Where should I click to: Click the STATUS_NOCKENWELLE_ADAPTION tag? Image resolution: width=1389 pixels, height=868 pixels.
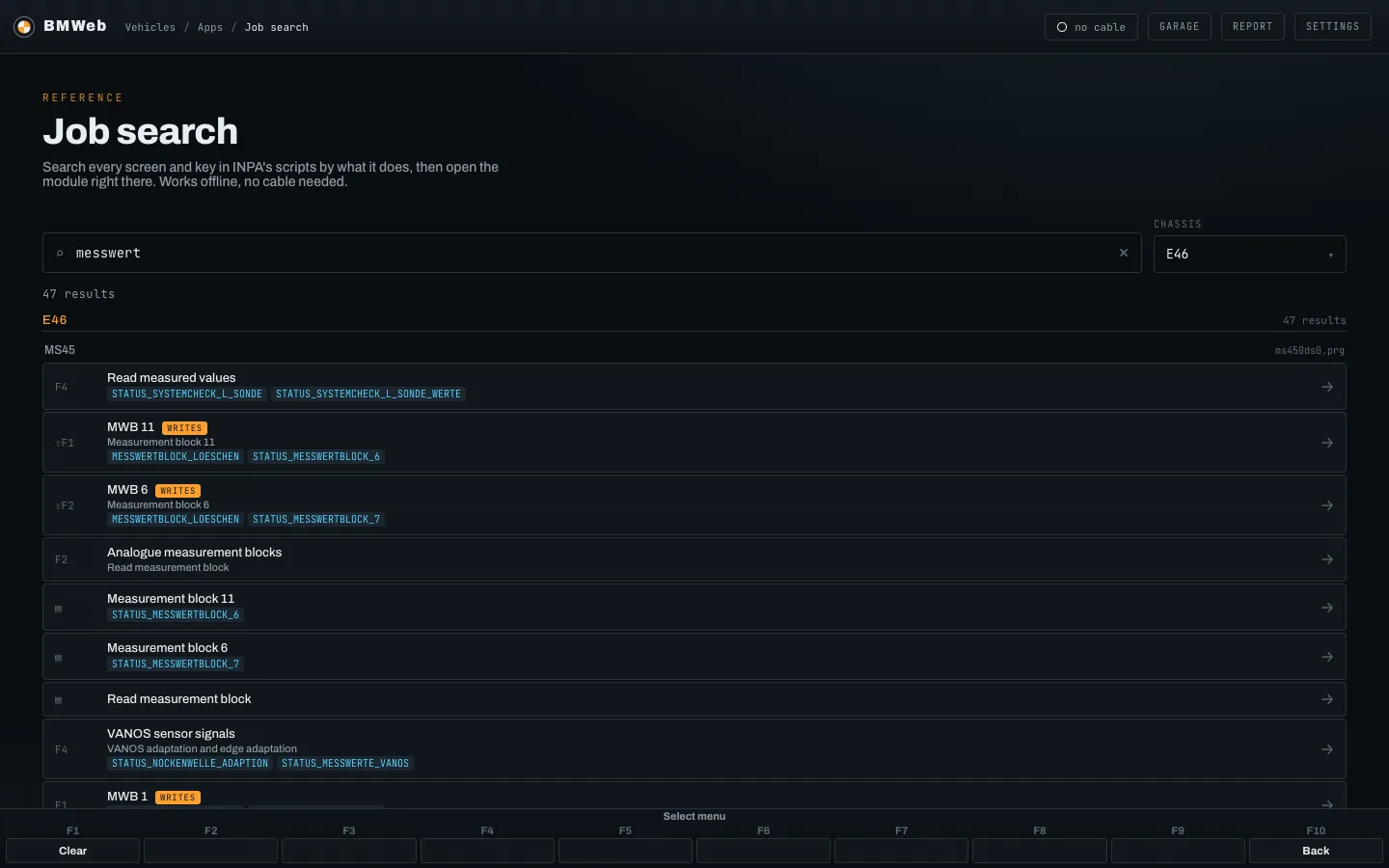pyautogui.click(x=190, y=763)
